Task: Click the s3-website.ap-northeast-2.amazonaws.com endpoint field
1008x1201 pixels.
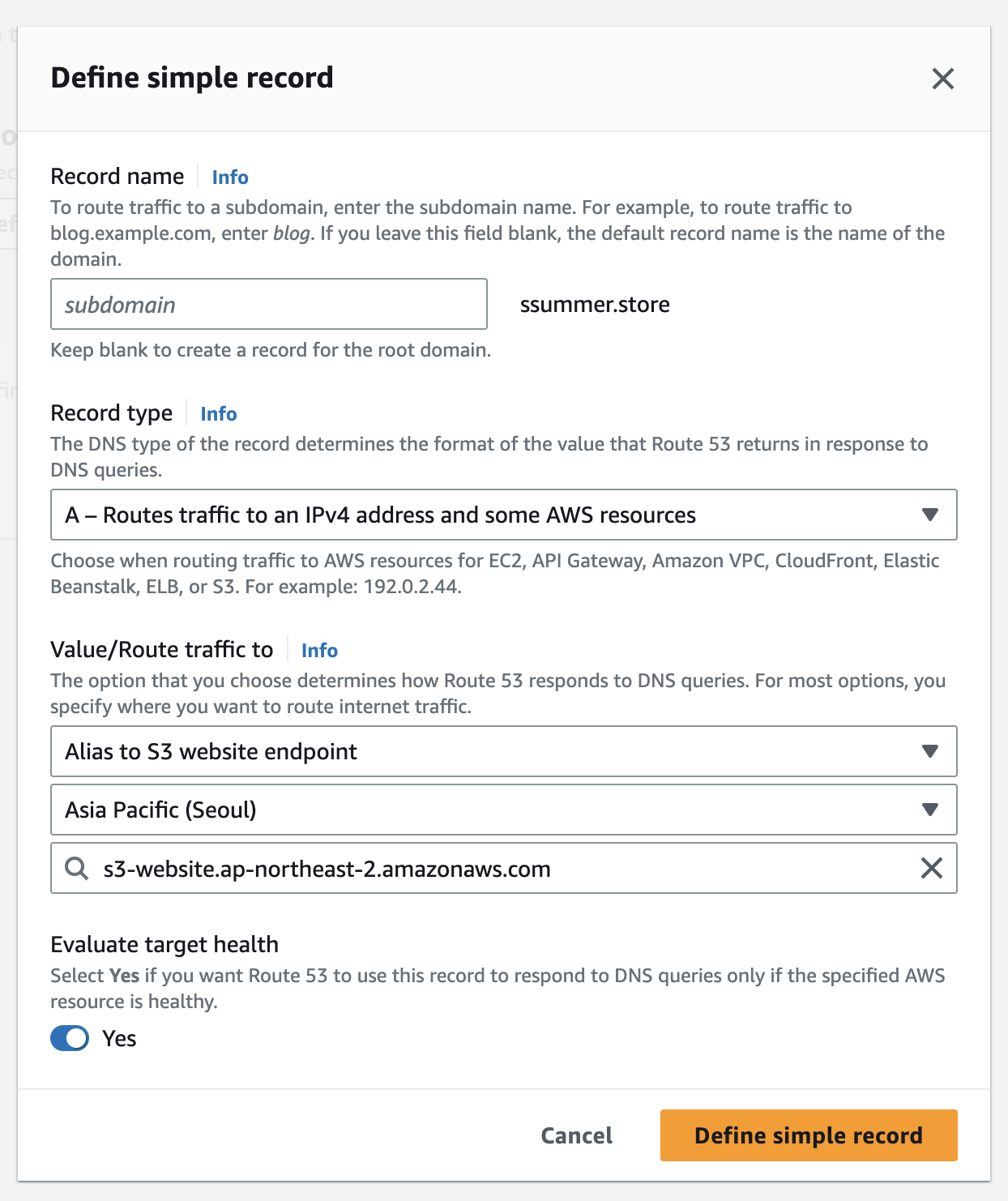Action: coord(486,869)
